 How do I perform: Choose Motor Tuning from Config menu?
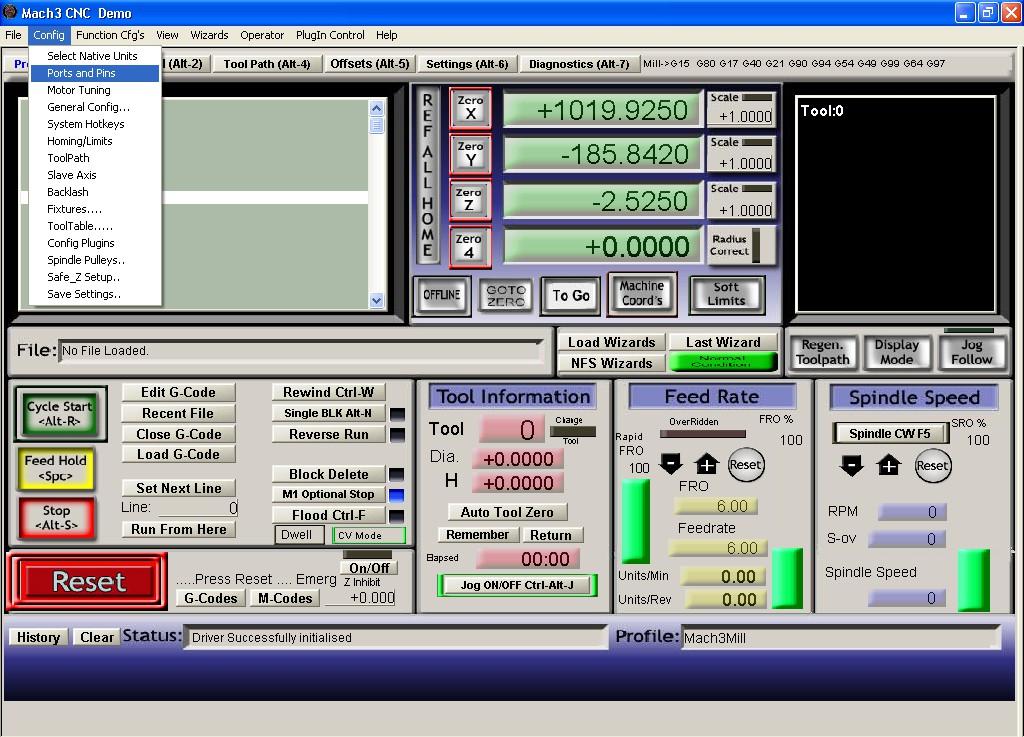95,90
